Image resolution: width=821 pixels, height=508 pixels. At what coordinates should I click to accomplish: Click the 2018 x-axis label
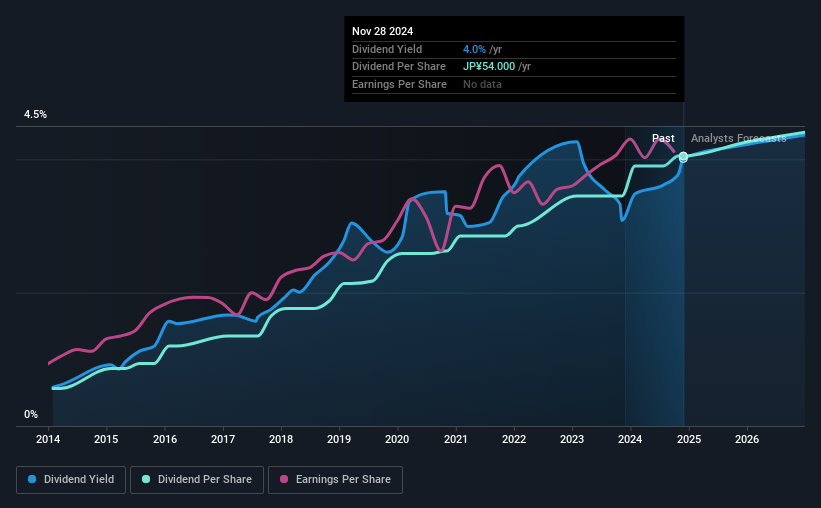[x=281, y=439]
